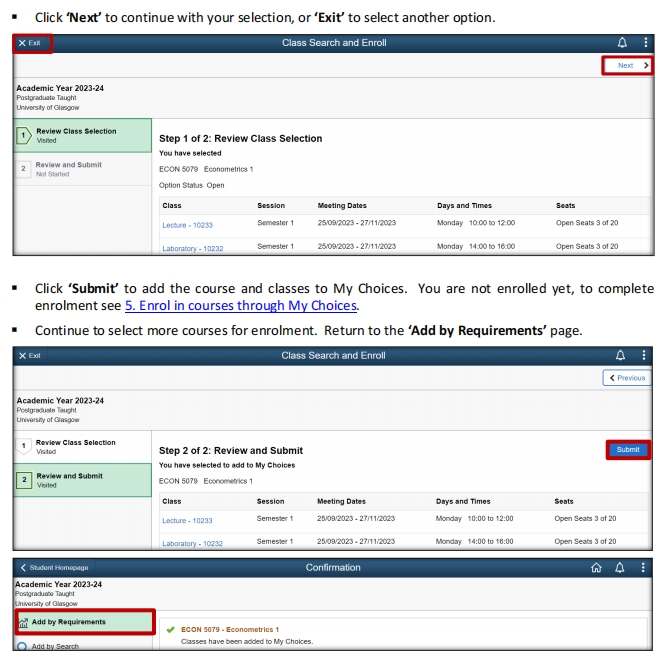This screenshot has height=665, width=667.
Task: Open the three-dot menu above the Next button
Action: (645, 43)
